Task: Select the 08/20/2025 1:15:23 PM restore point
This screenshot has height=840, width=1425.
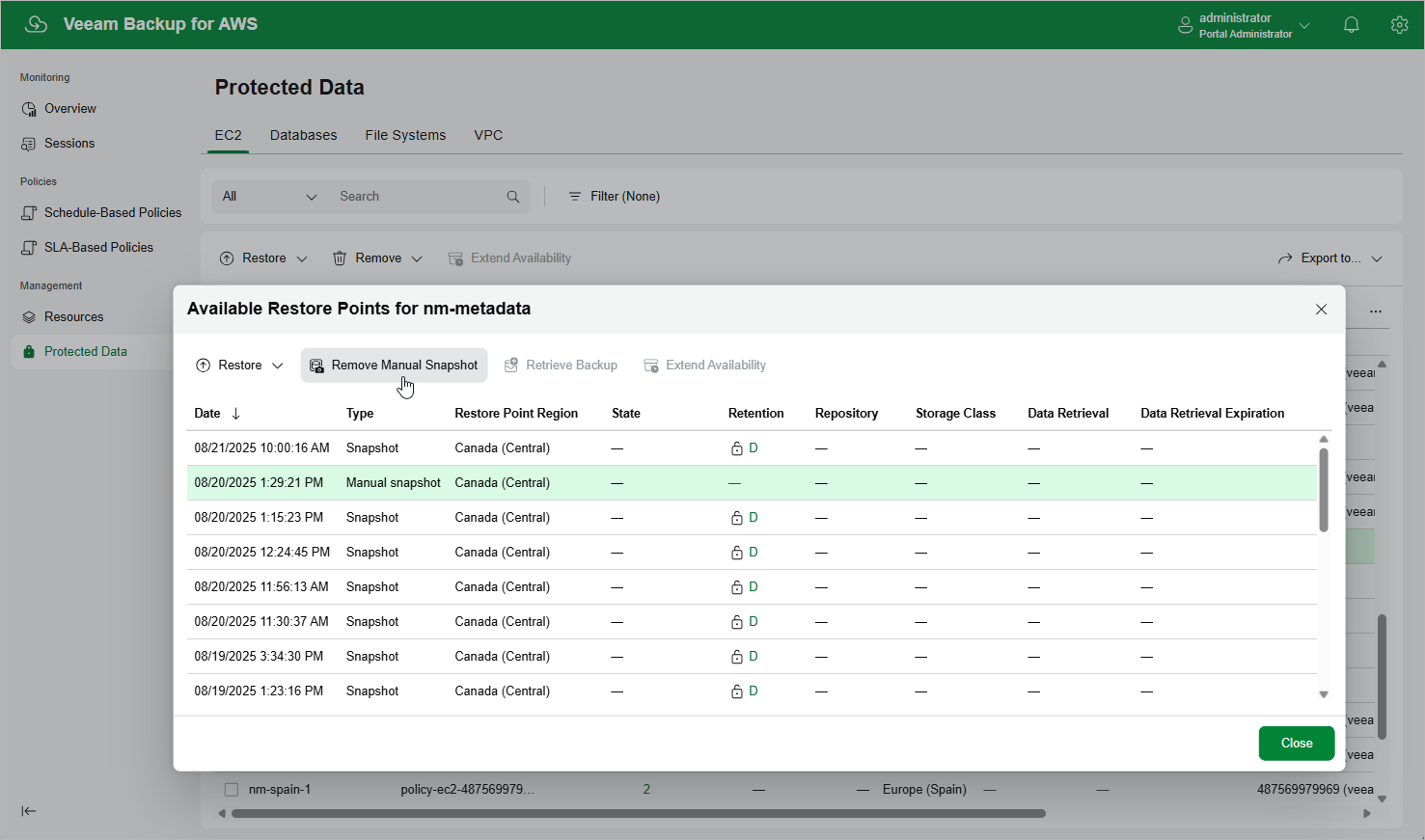Action: pos(752,518)
